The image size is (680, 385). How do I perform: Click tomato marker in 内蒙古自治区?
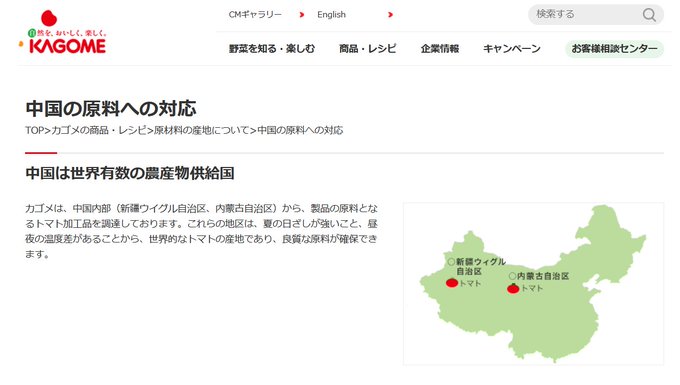pos(513,288)
